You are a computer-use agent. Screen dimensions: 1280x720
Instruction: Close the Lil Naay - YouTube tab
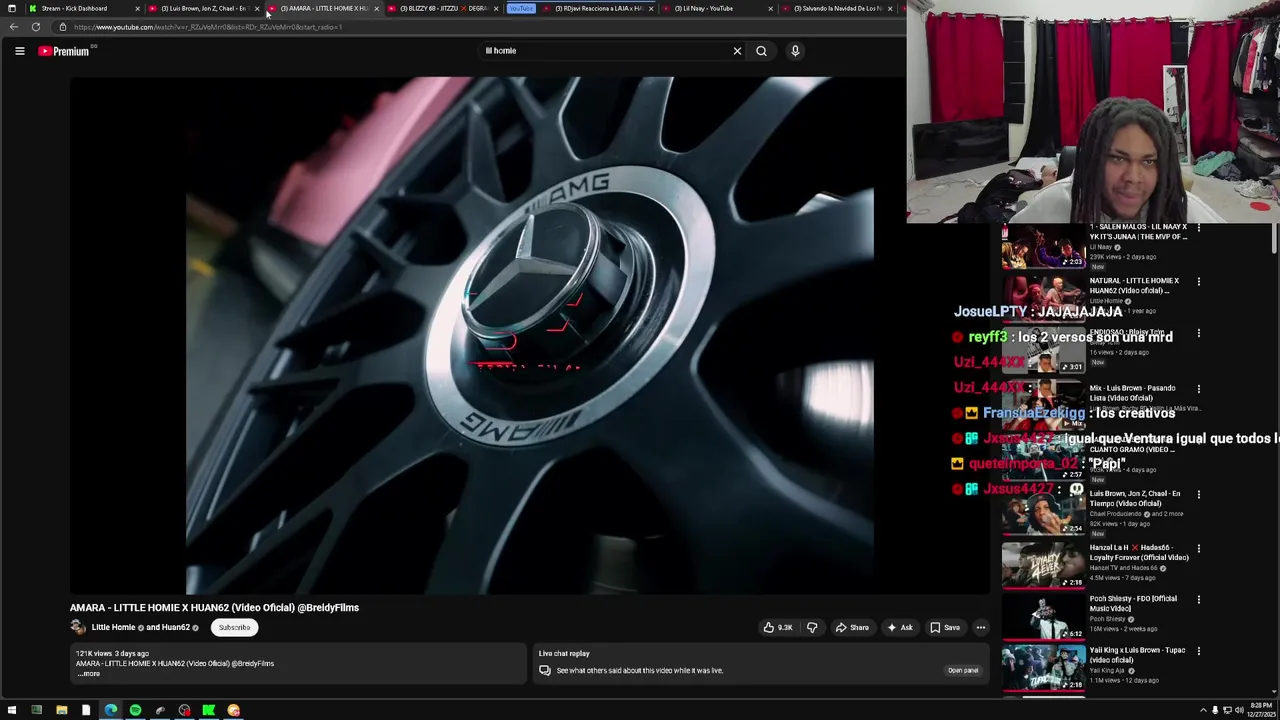tap(771, 8)
